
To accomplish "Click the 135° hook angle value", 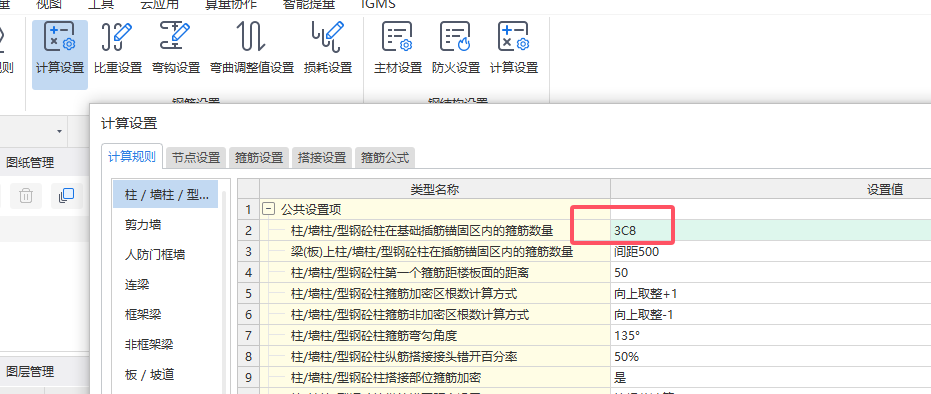I will pos(627,336).
